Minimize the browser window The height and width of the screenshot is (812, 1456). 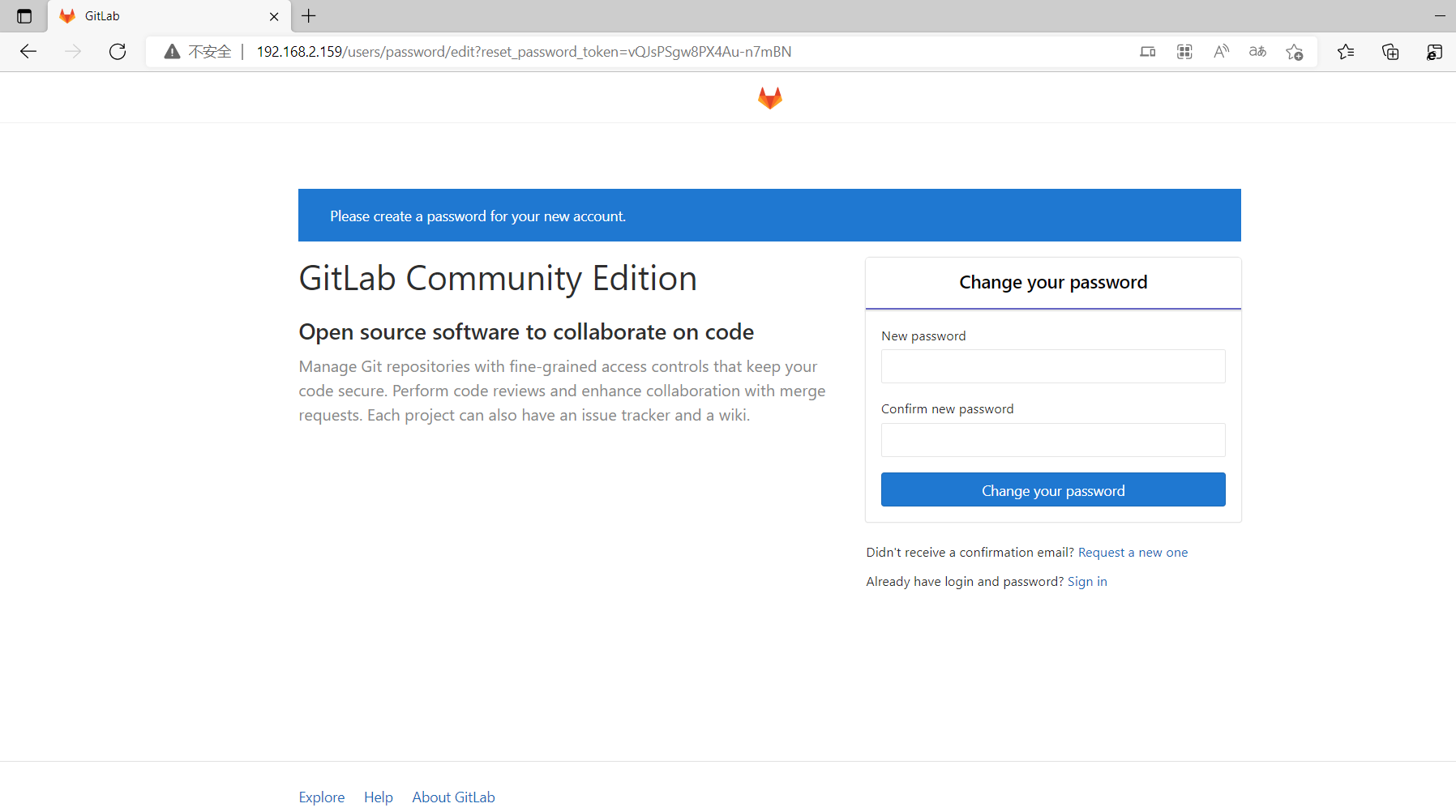click(1440, 16)
